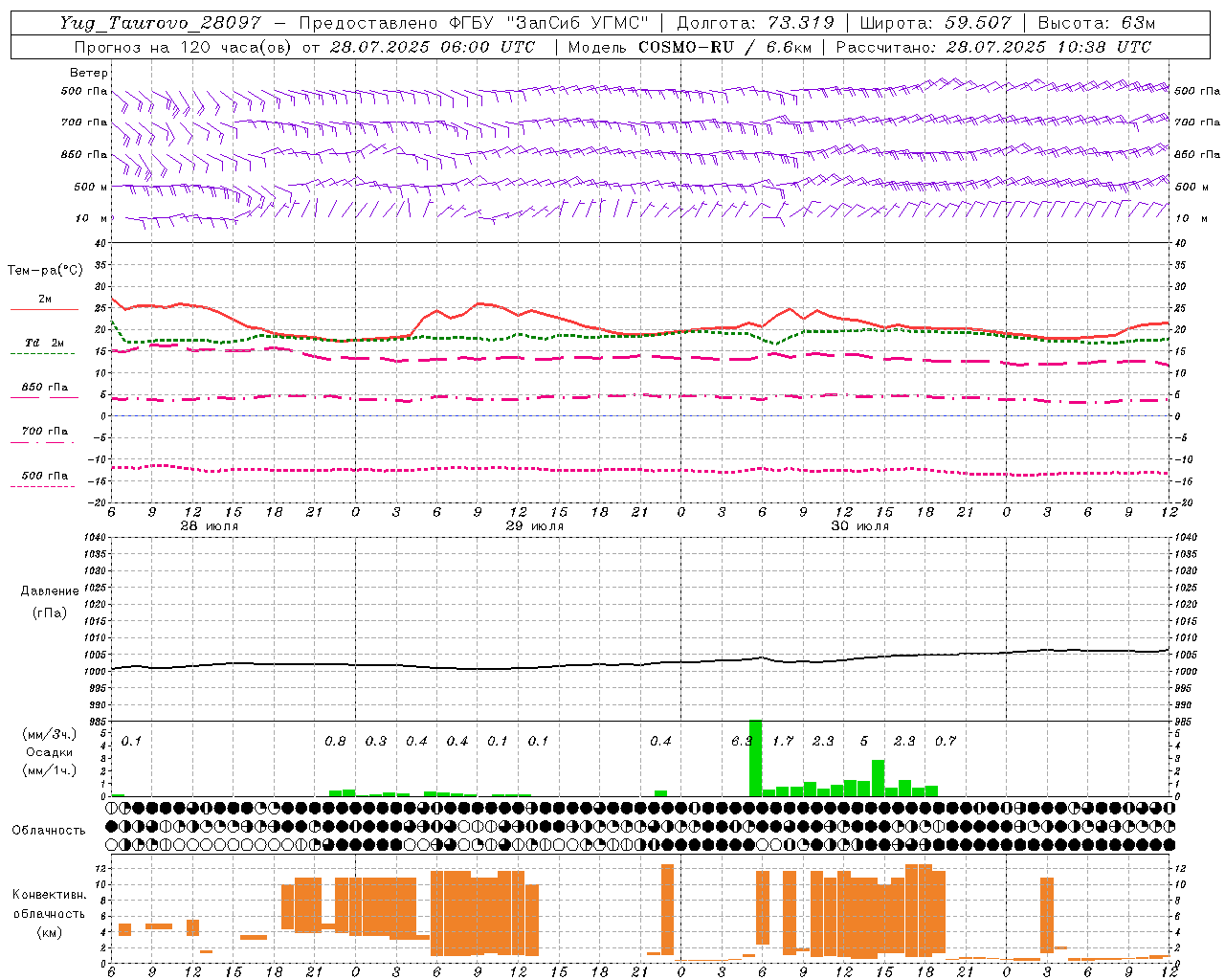This screenshot has width=1225, height=980.
Task: Select the Давление pressure panel label
Action: point(50,591)
